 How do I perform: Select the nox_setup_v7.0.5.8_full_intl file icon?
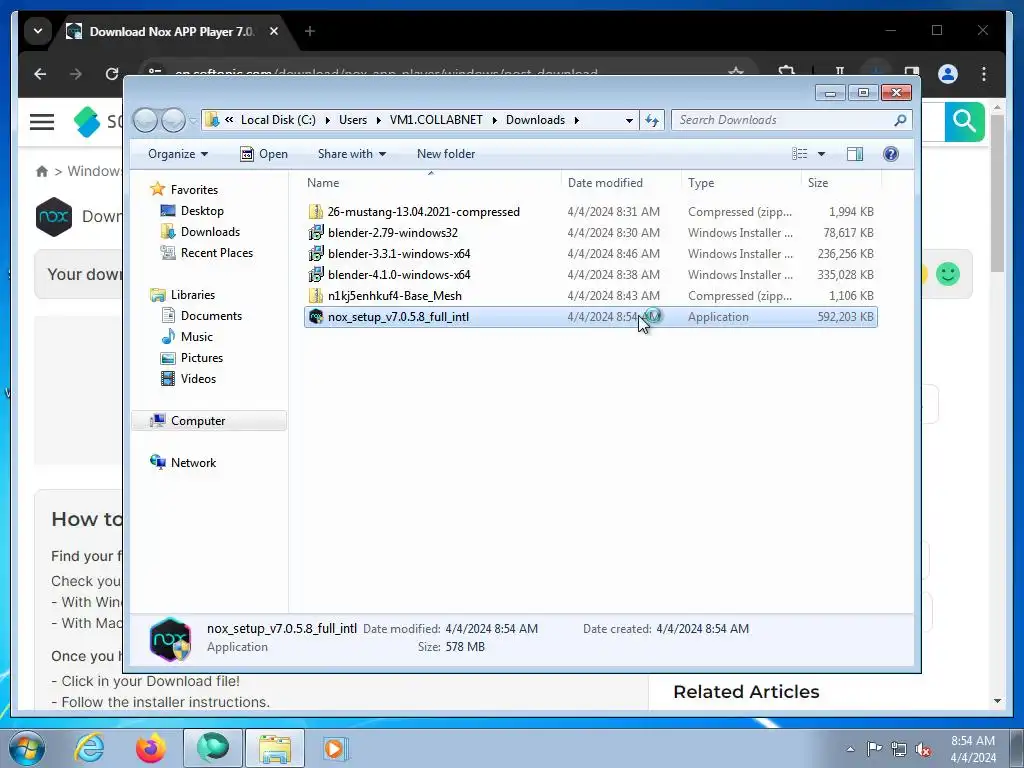click(x=316, y=317)
